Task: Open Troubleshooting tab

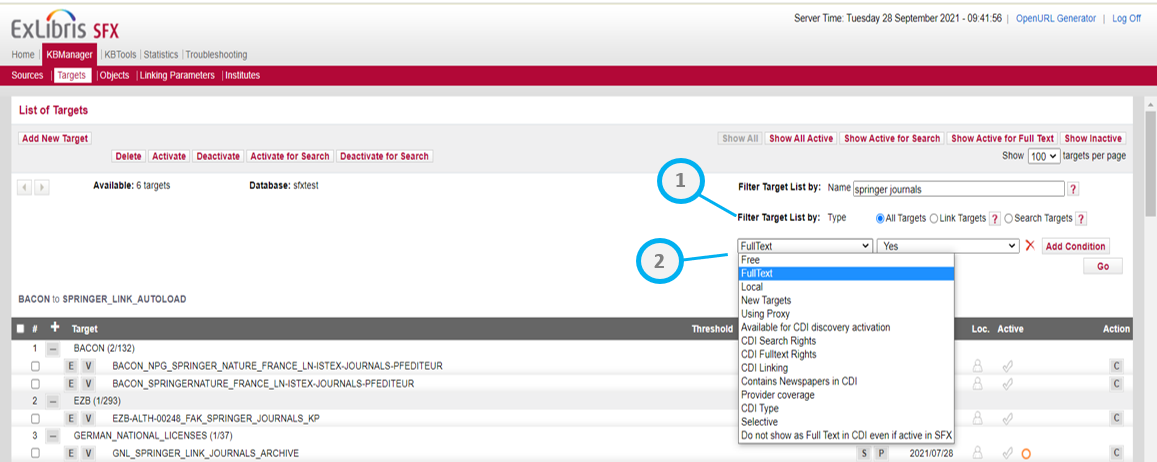Action: (x=216, y=55)
